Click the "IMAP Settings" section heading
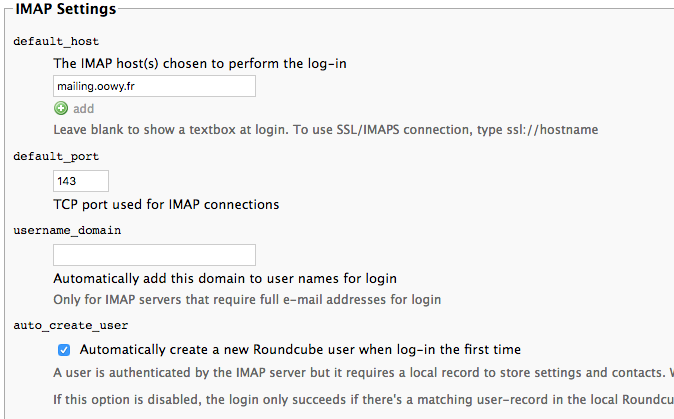 point(66,9)
